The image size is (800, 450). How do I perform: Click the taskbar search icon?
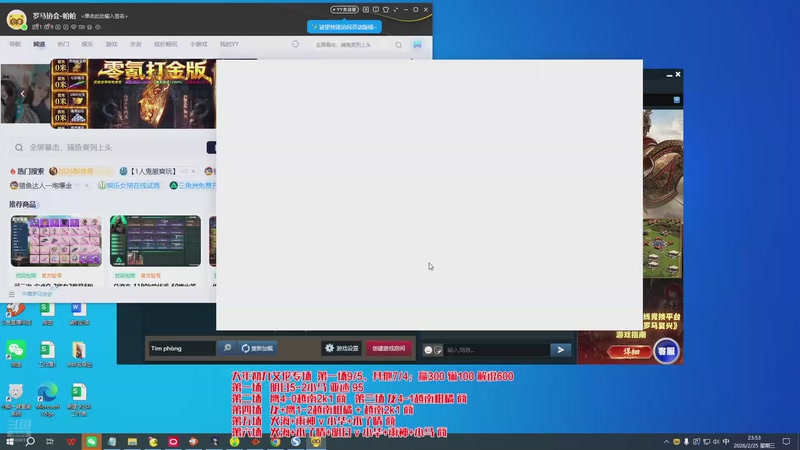click(30, 442)
